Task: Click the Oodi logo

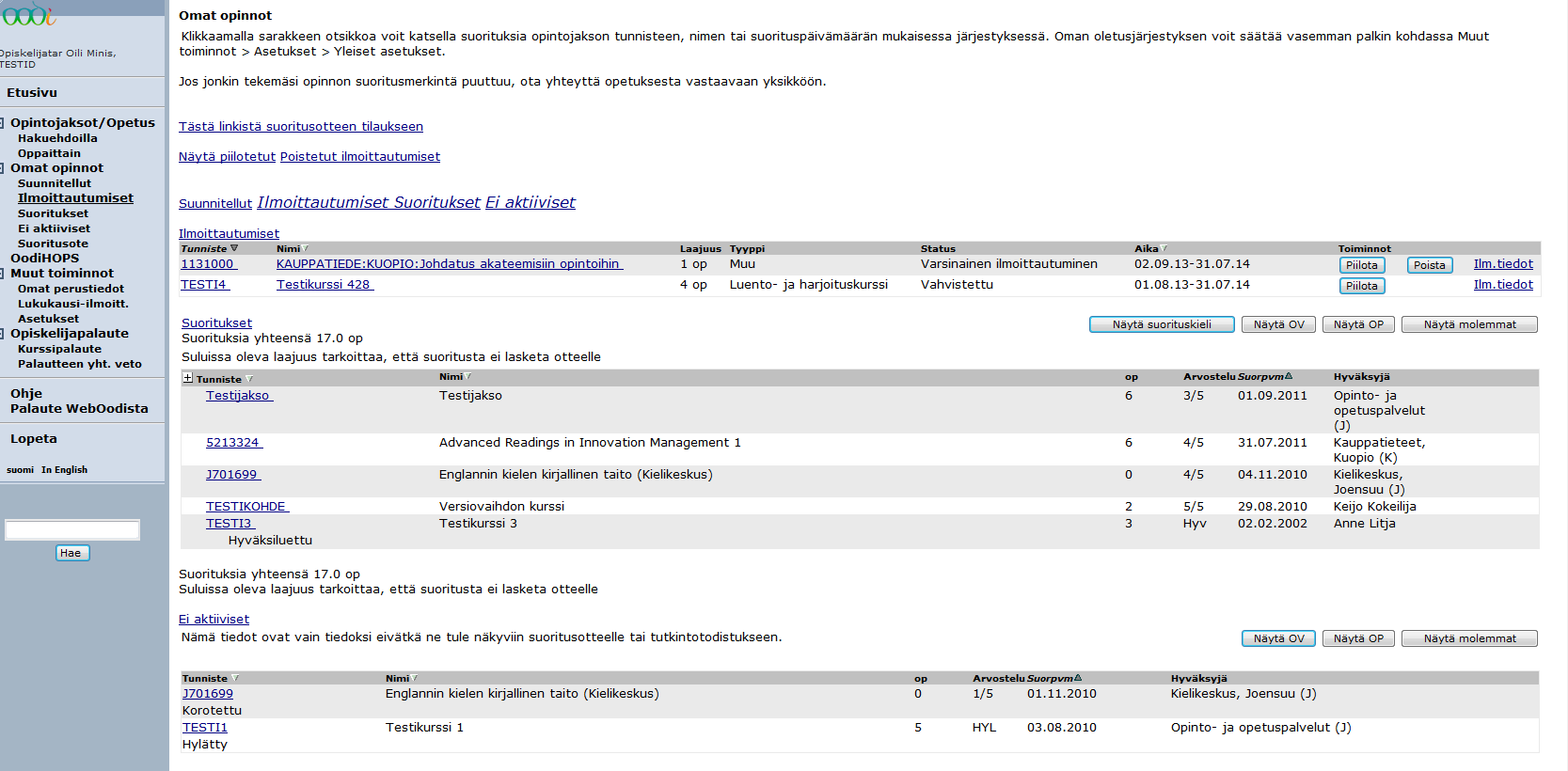Action: coord(28,13)
